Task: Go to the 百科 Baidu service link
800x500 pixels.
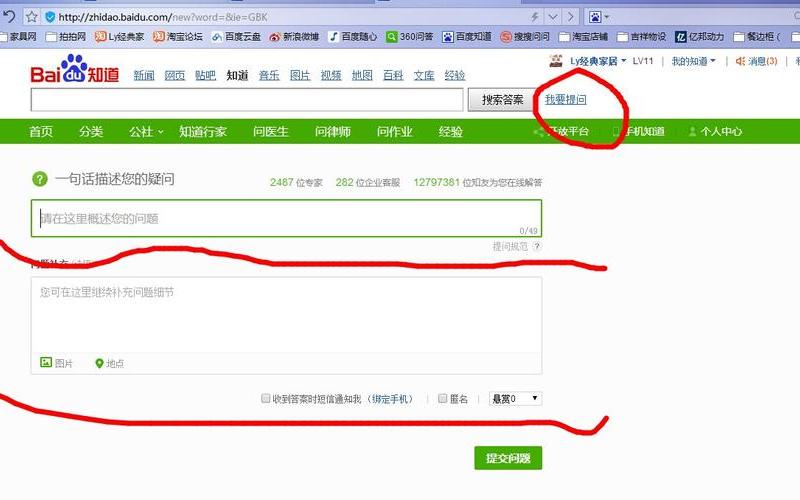Action: tap(393, 76)
